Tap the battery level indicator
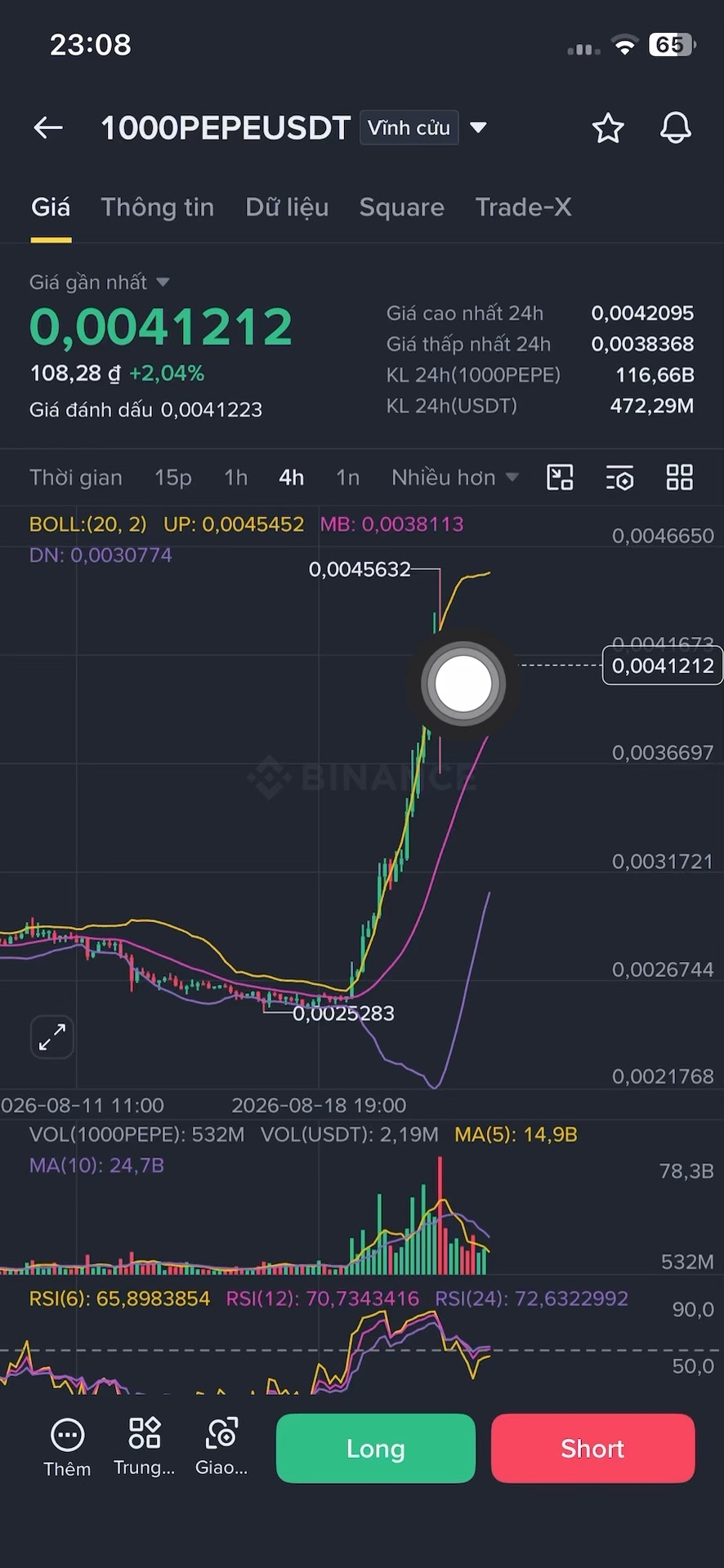 pos(672,45)
